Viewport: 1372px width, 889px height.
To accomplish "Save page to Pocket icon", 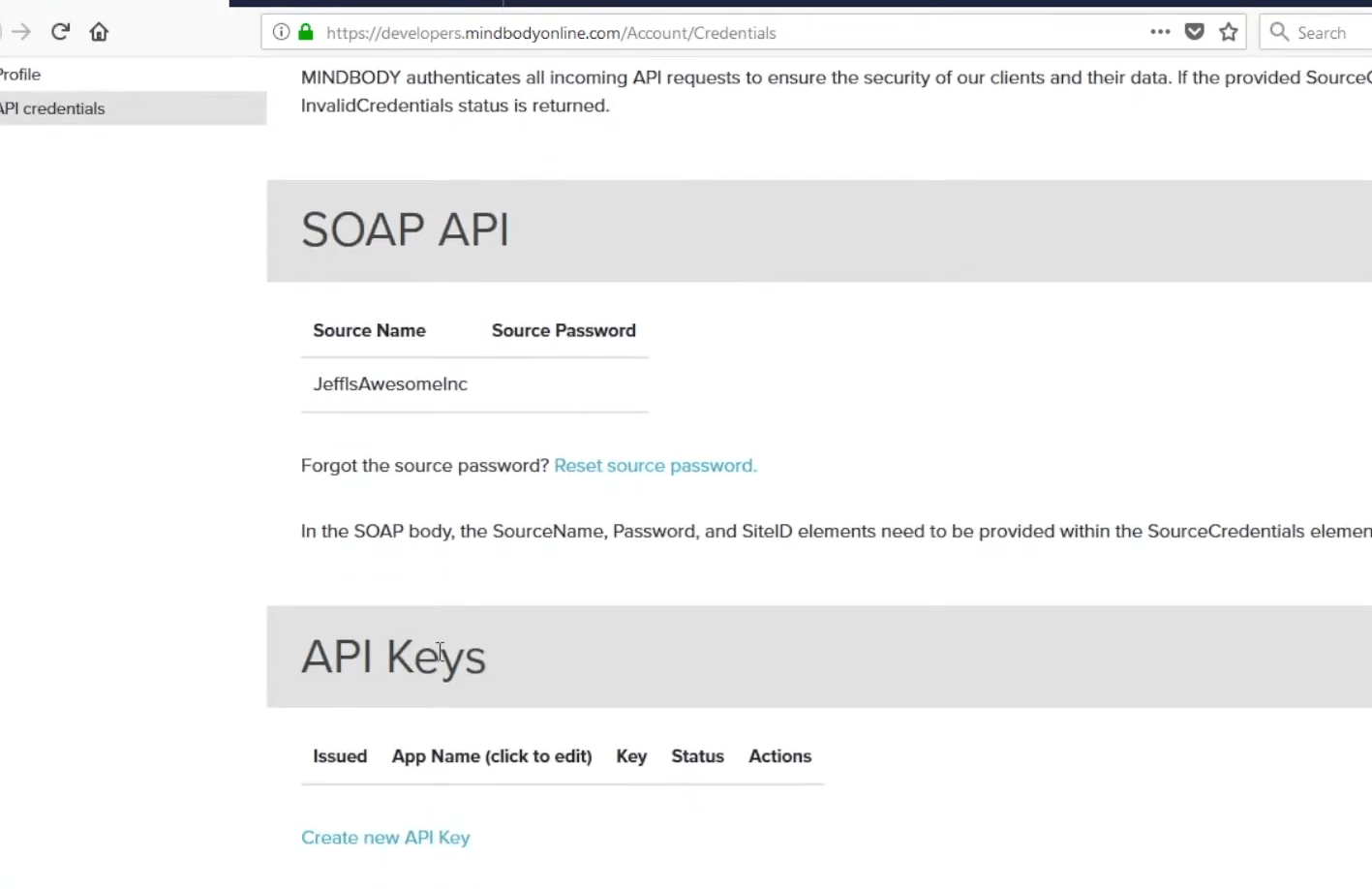I will pyautogui.click(x=1195, y=32).
